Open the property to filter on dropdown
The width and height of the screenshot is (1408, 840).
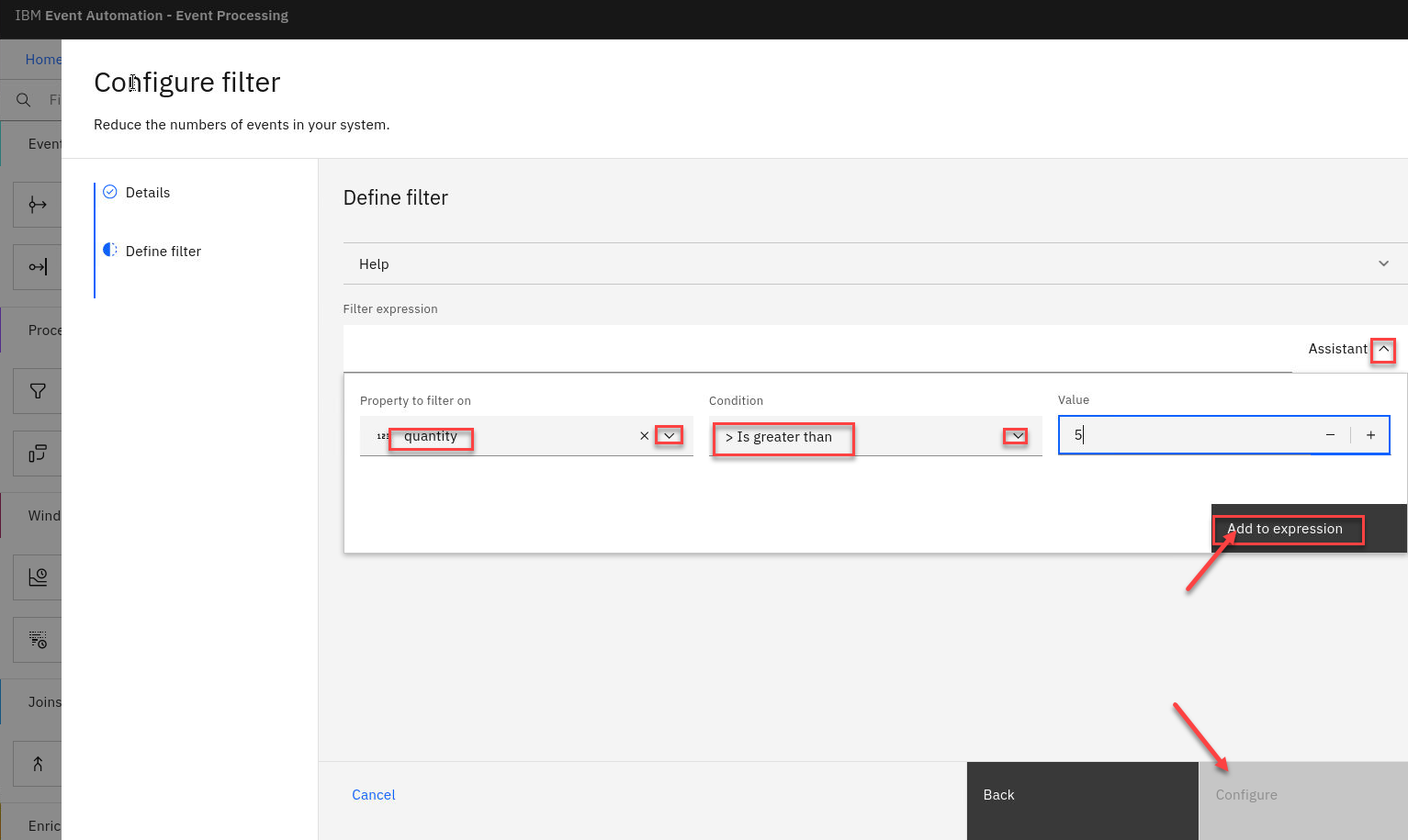coord(669,436)
